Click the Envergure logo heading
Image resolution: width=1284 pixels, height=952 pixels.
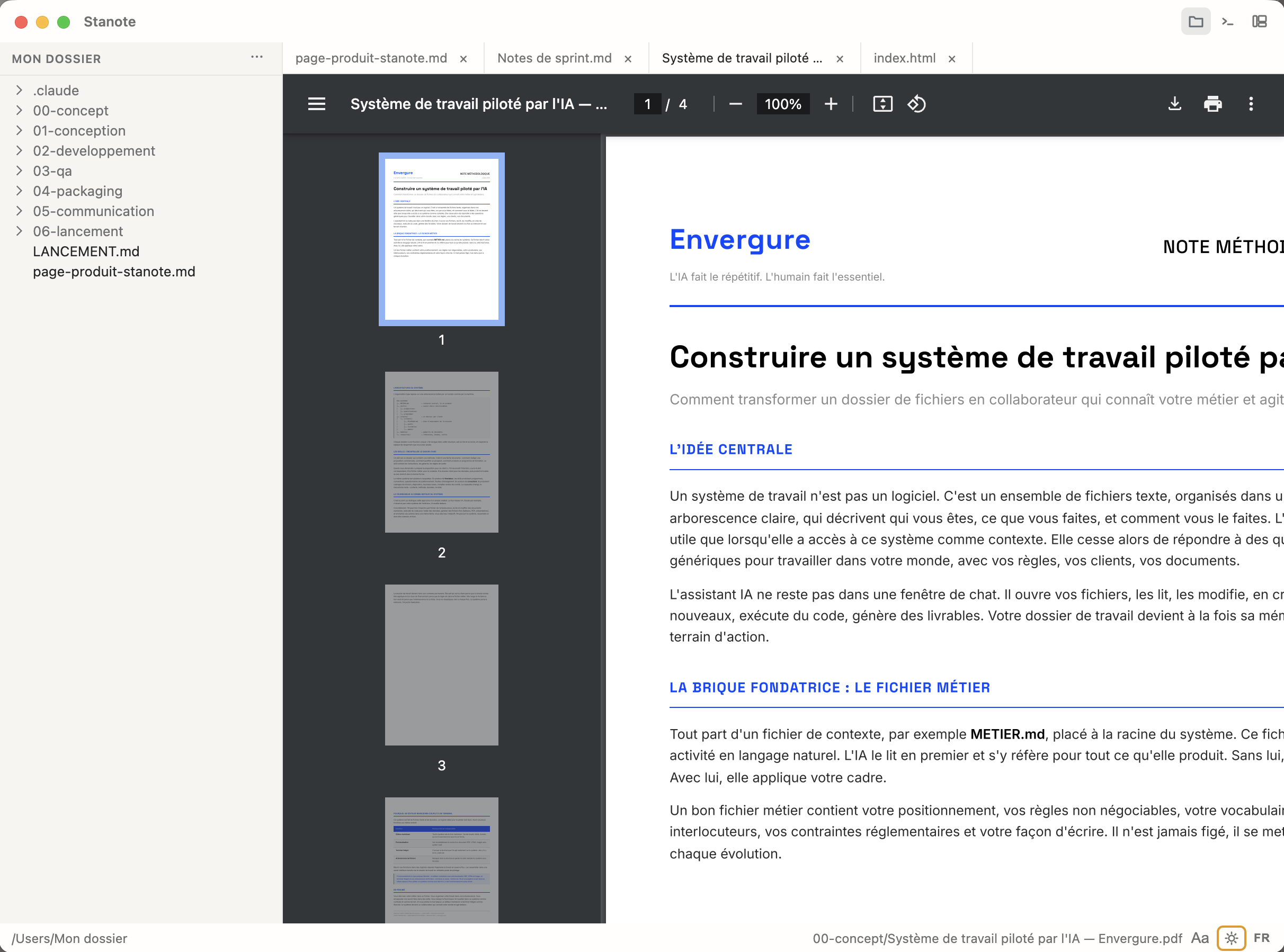(x=739, y=240)
